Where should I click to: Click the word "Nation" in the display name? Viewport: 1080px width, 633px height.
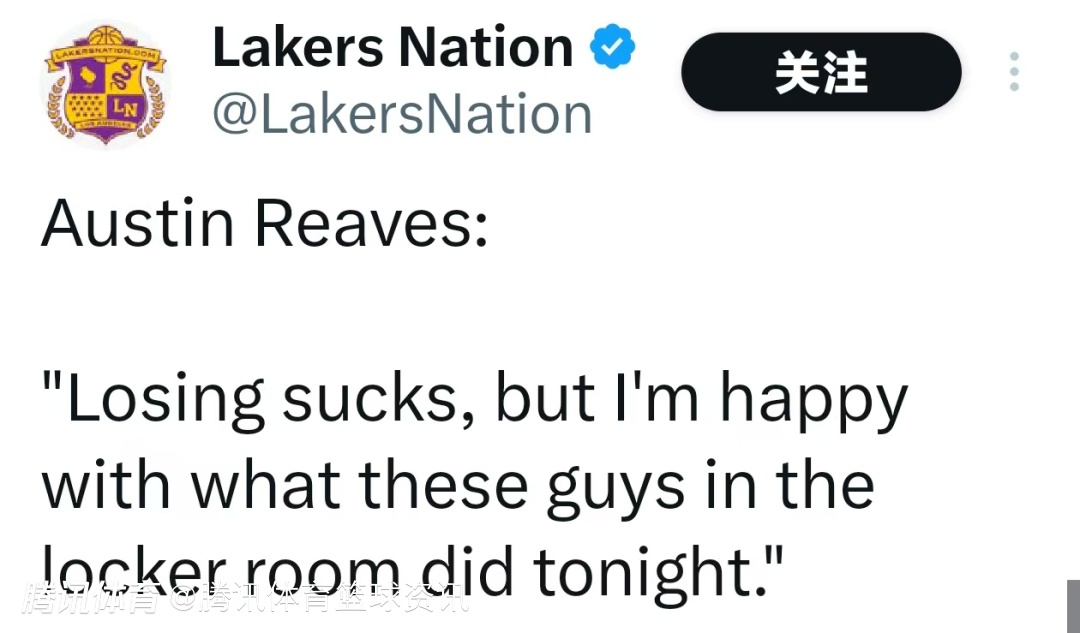click(484, 48)
